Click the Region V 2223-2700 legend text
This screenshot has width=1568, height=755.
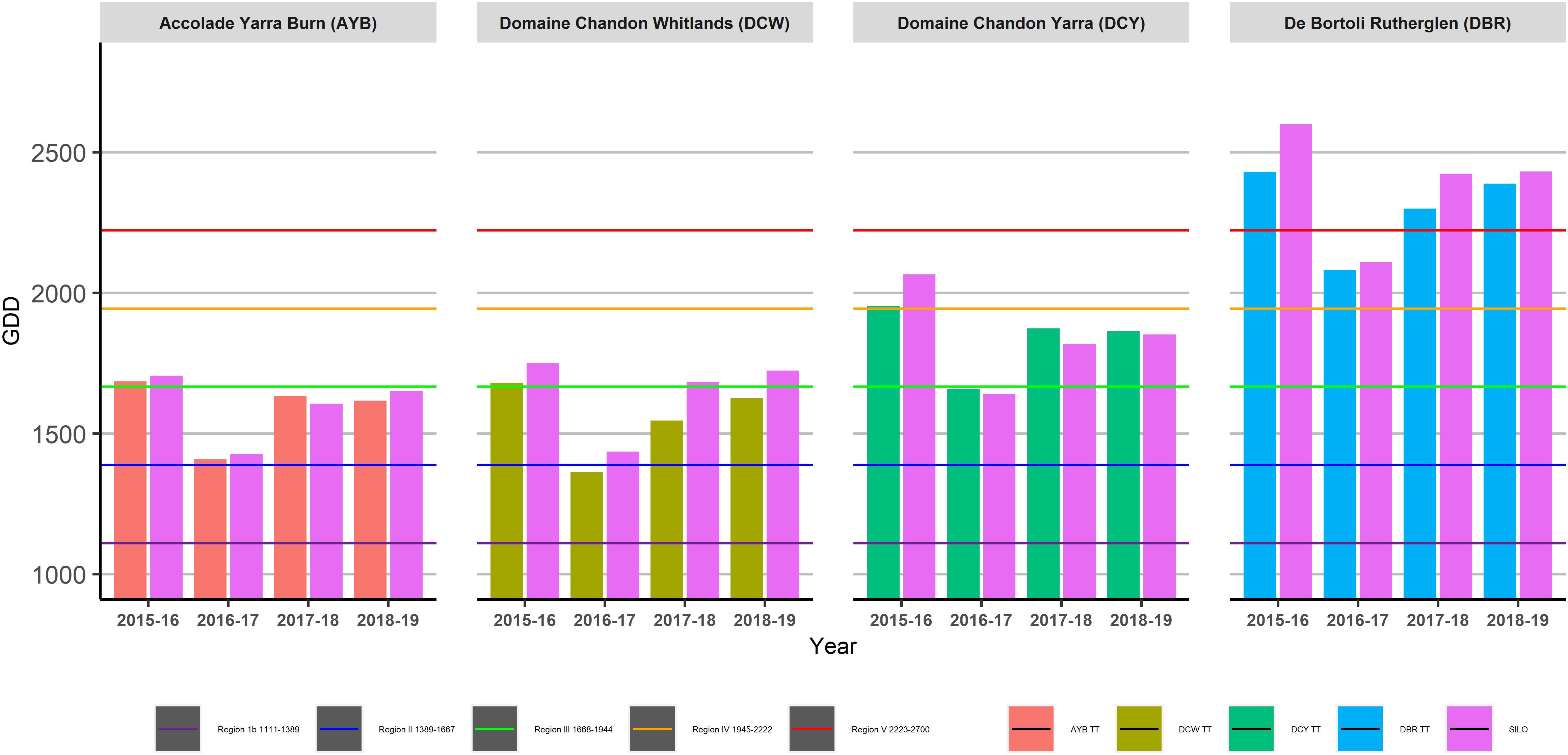[x=891, y=729]
